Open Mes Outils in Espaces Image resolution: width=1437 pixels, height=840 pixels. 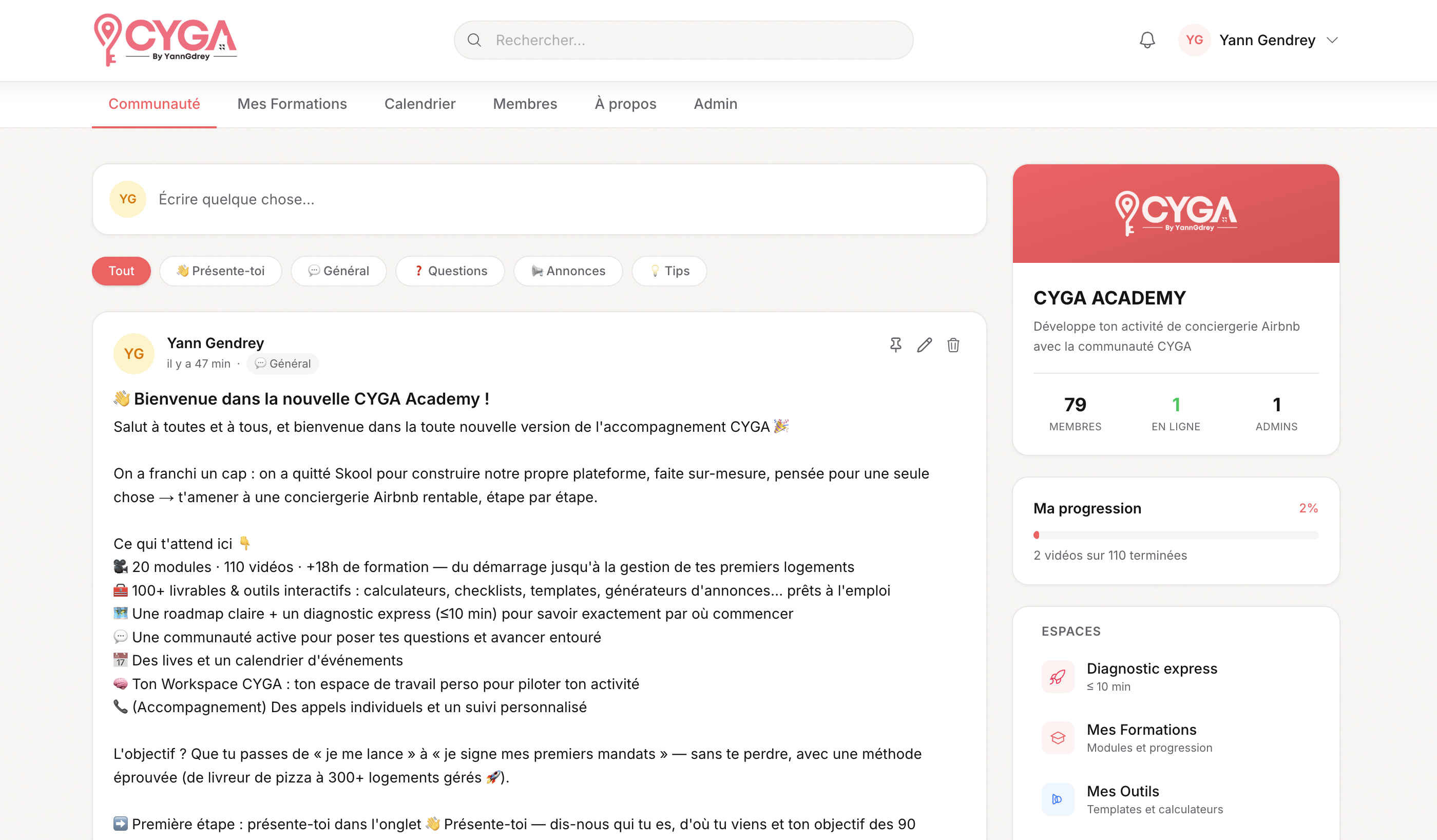point(1176,799)
